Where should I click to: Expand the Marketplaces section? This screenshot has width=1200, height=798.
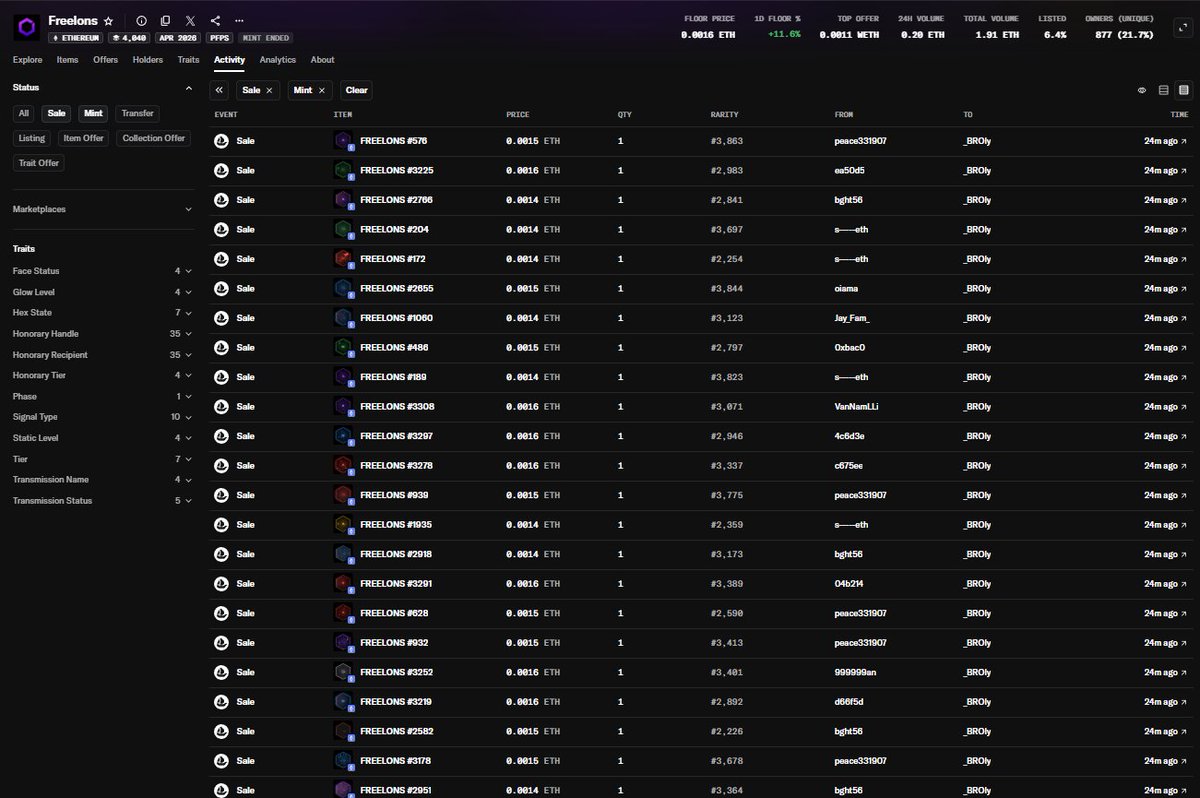[103, 209]
